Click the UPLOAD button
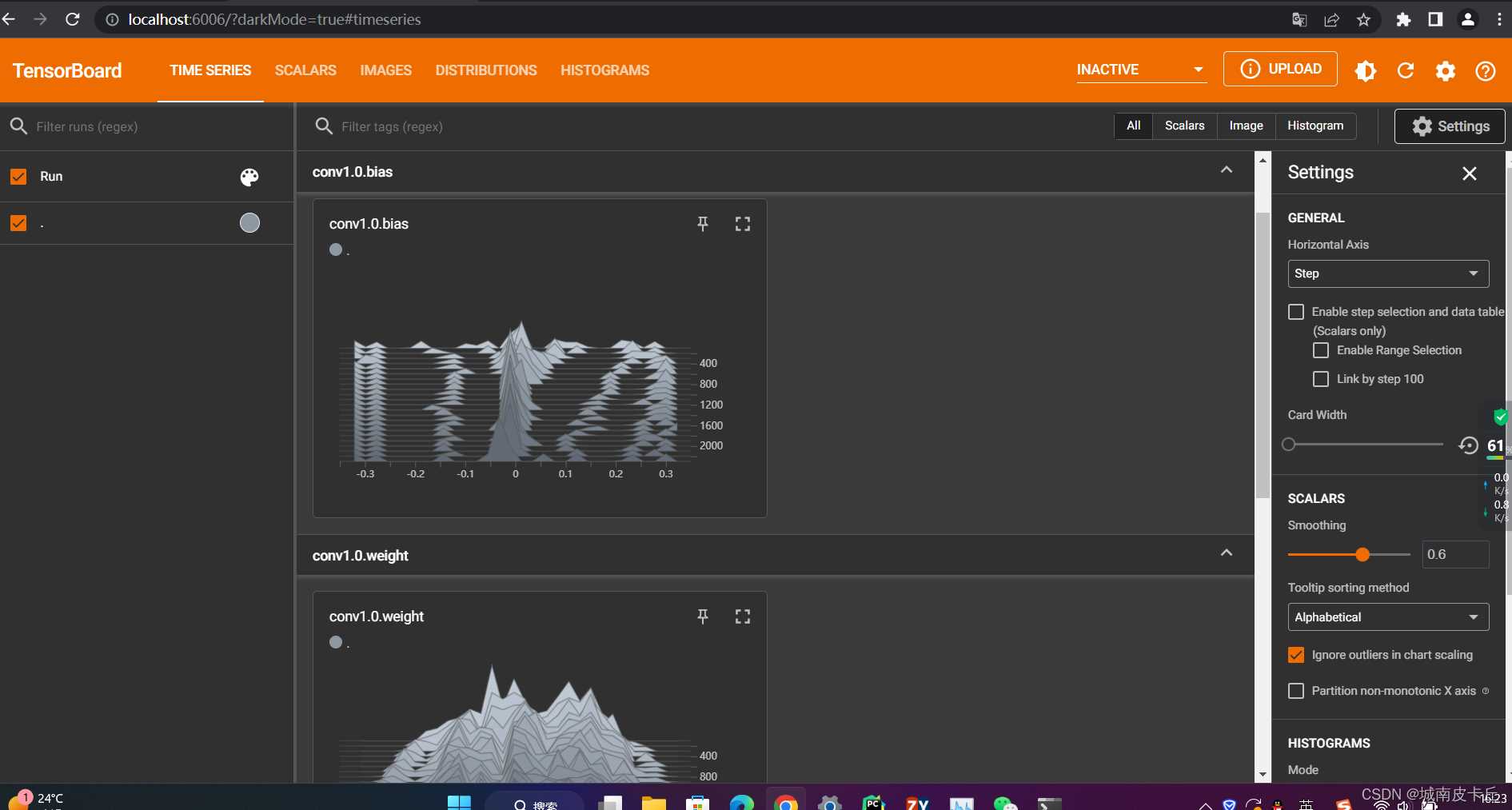This screenshot has height=810, width=1512. pos(1279,69)
